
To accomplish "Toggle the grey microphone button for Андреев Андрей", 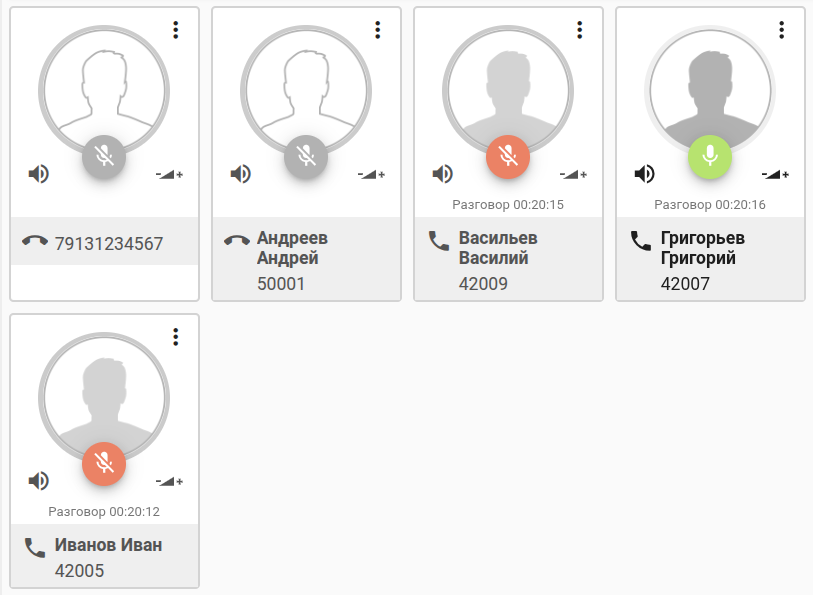I will [306, 156].
